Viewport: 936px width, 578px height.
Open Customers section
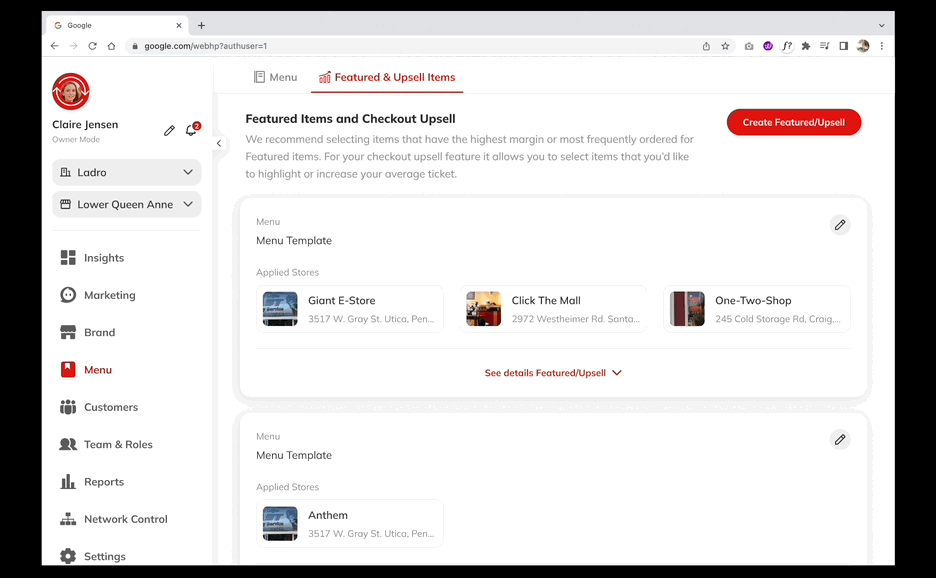pos(99,407)
